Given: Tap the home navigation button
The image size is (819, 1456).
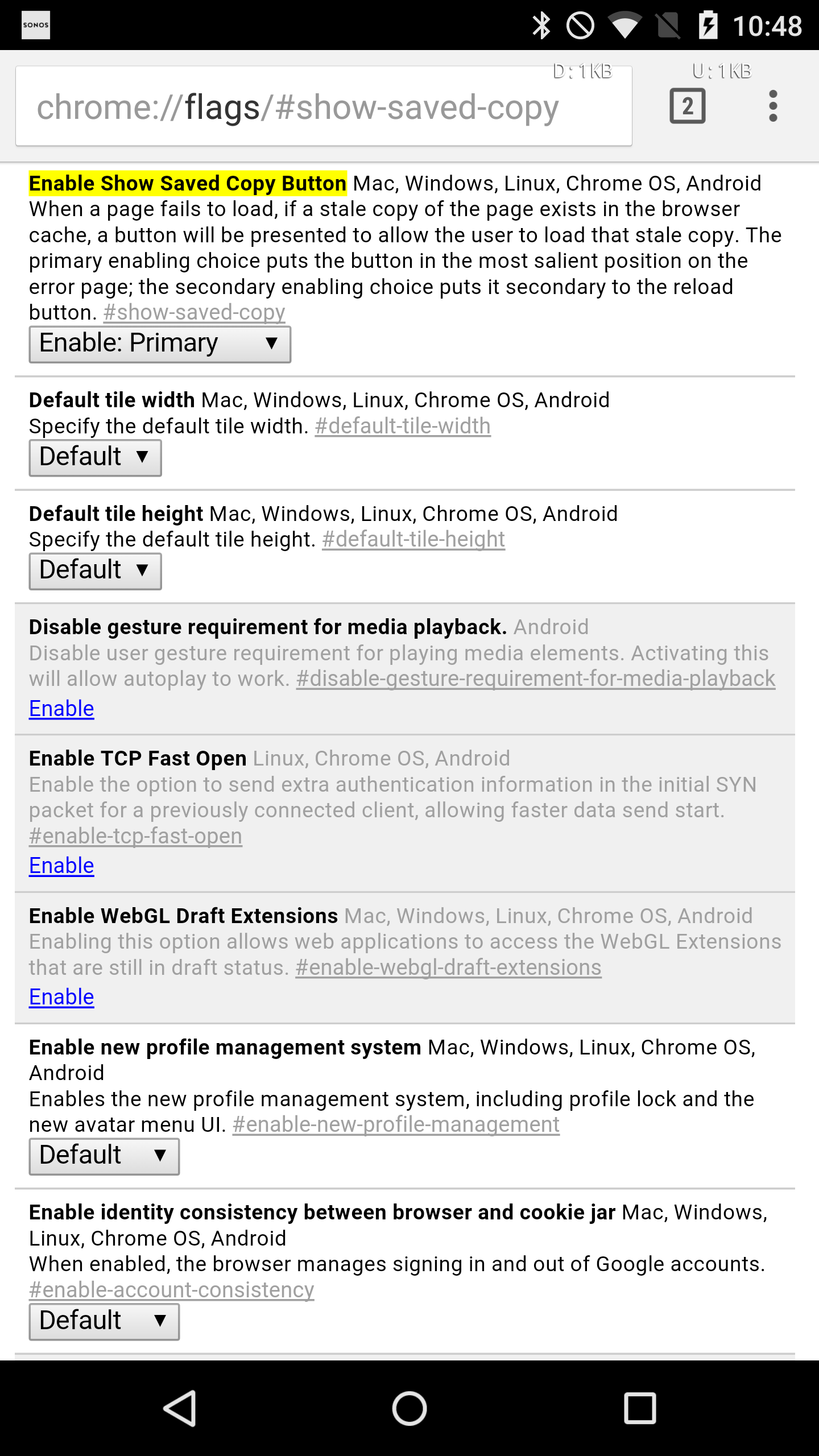Looking at the screenshot, I should click(409, 1408).
